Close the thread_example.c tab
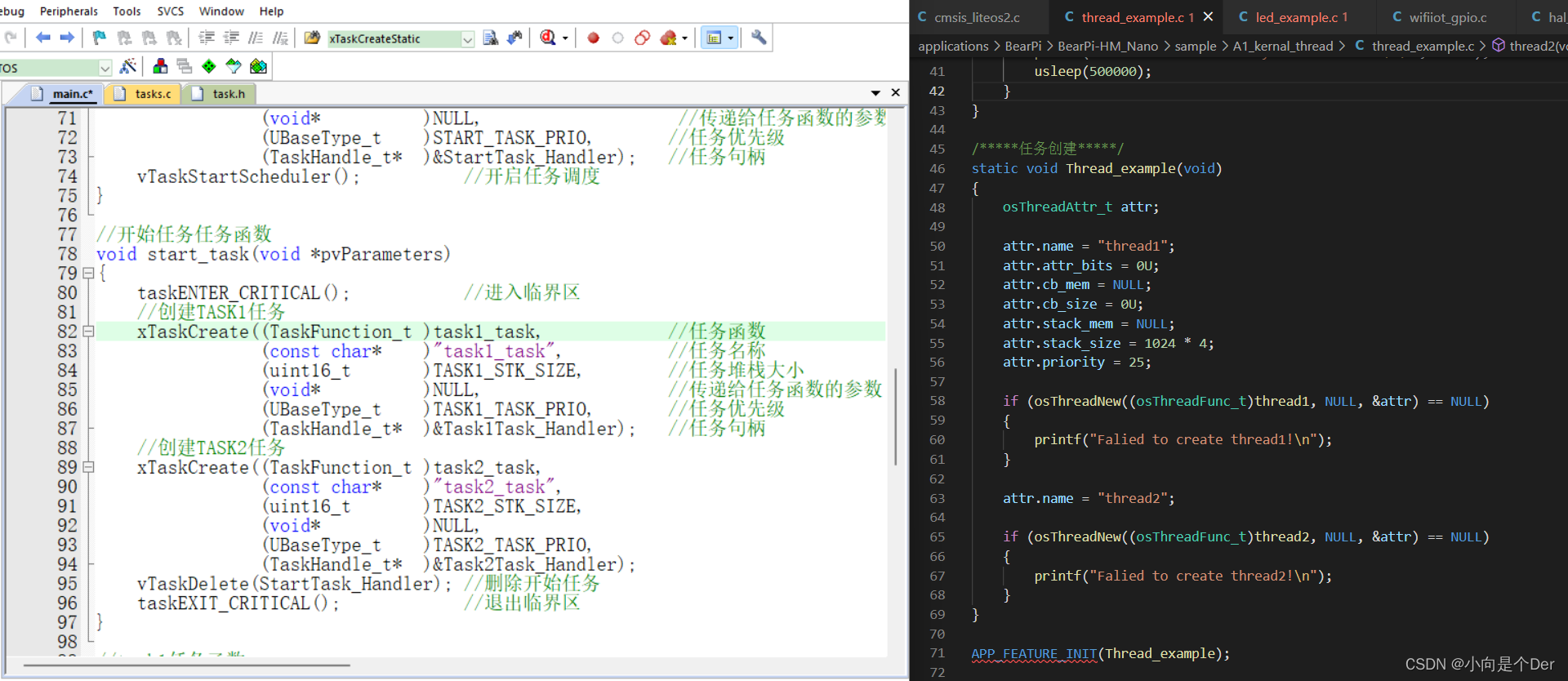 1208,16
